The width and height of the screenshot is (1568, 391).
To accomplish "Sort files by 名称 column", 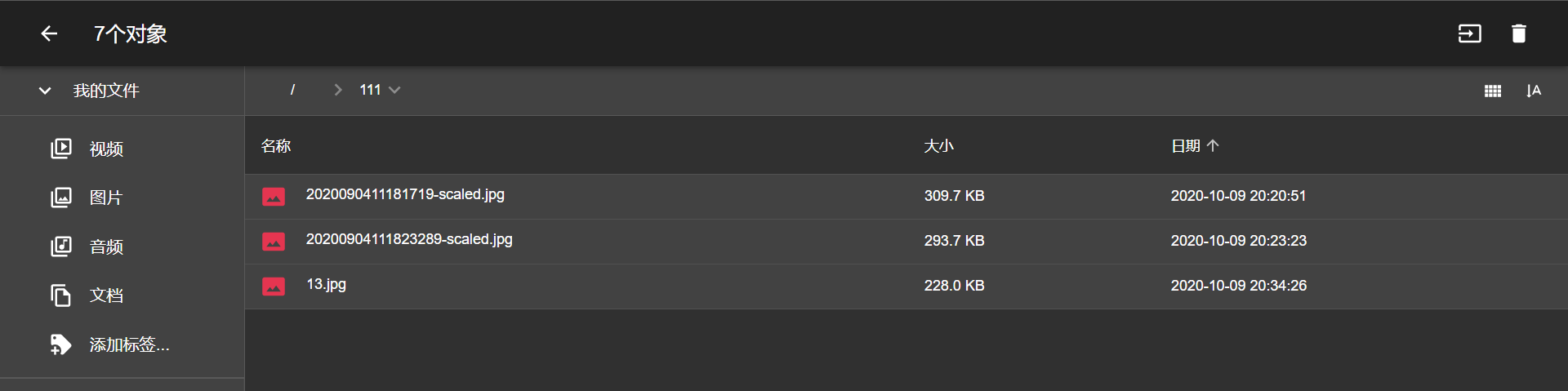I will point(276,146).
